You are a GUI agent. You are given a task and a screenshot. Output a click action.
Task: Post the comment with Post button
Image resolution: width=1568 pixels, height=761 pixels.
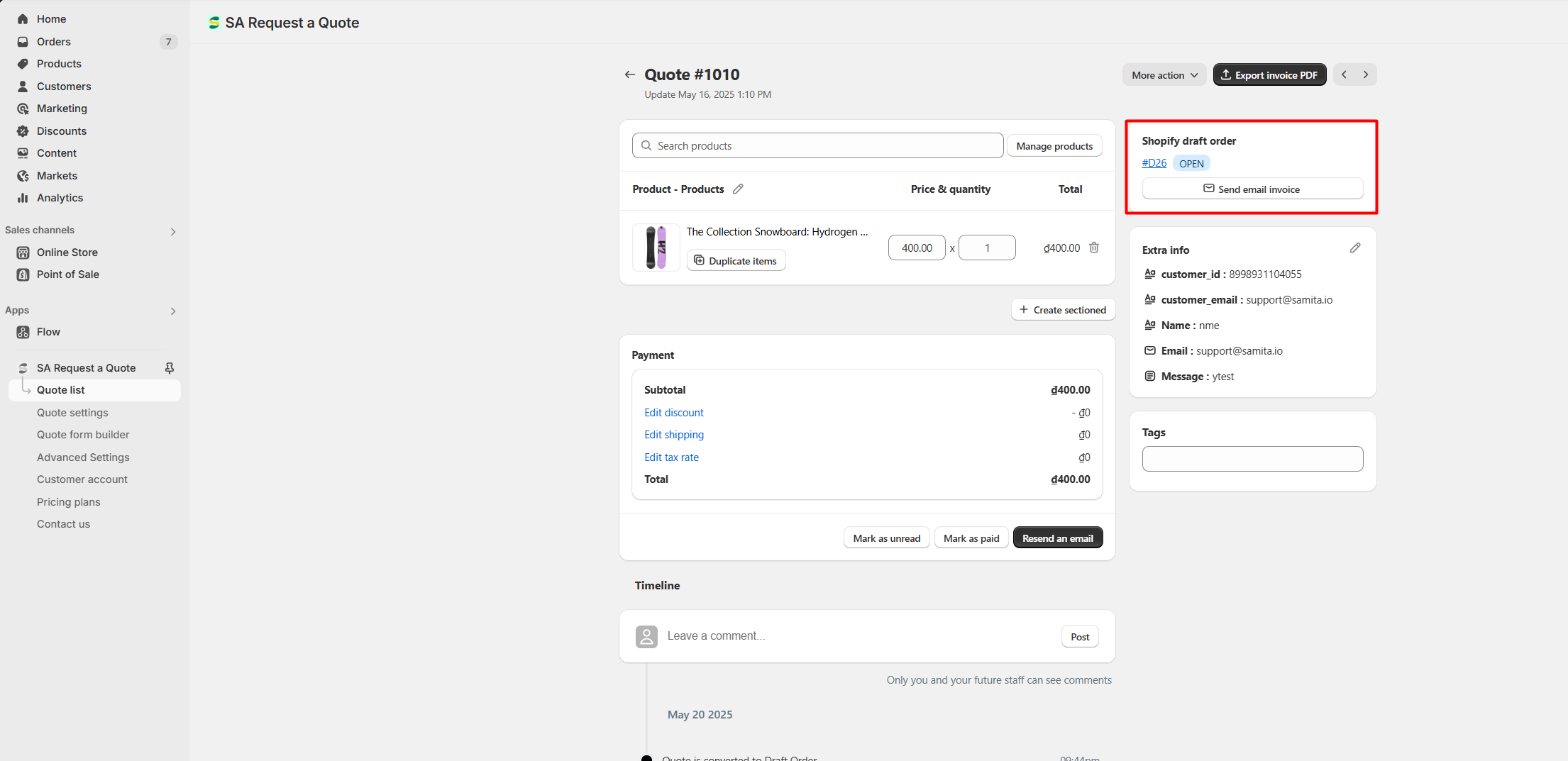coord(1080,637)
